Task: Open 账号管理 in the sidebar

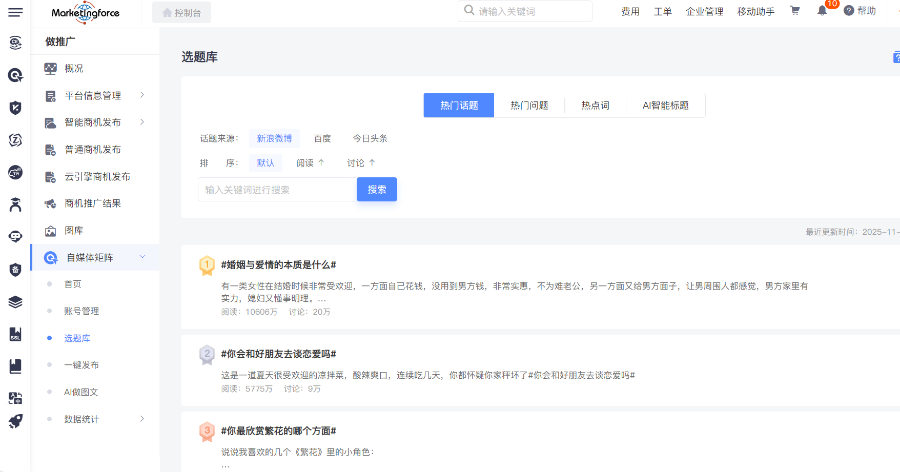Action: tap(81, 311)
